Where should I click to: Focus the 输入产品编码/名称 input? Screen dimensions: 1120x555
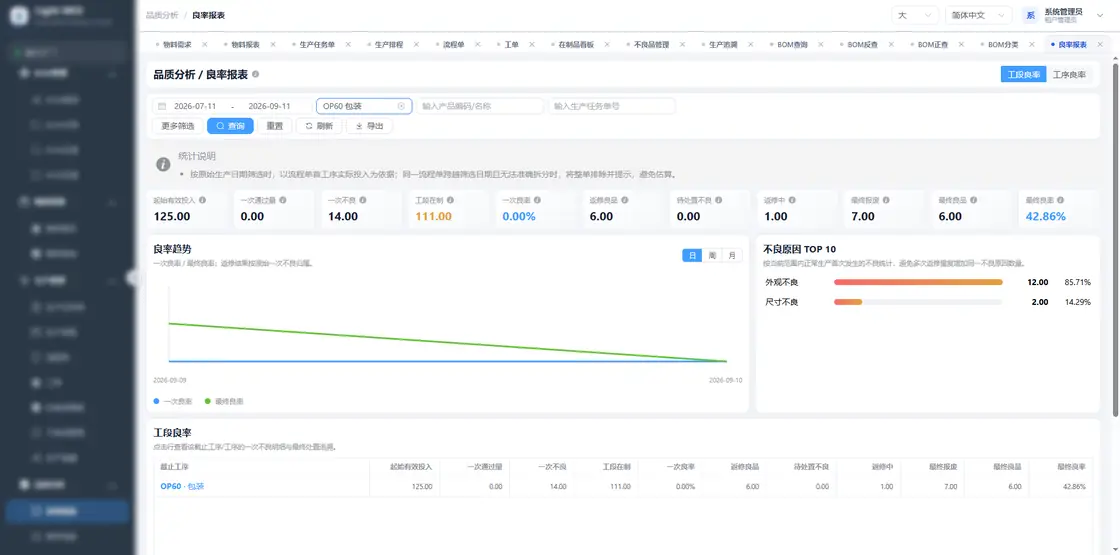coord(481,106)
